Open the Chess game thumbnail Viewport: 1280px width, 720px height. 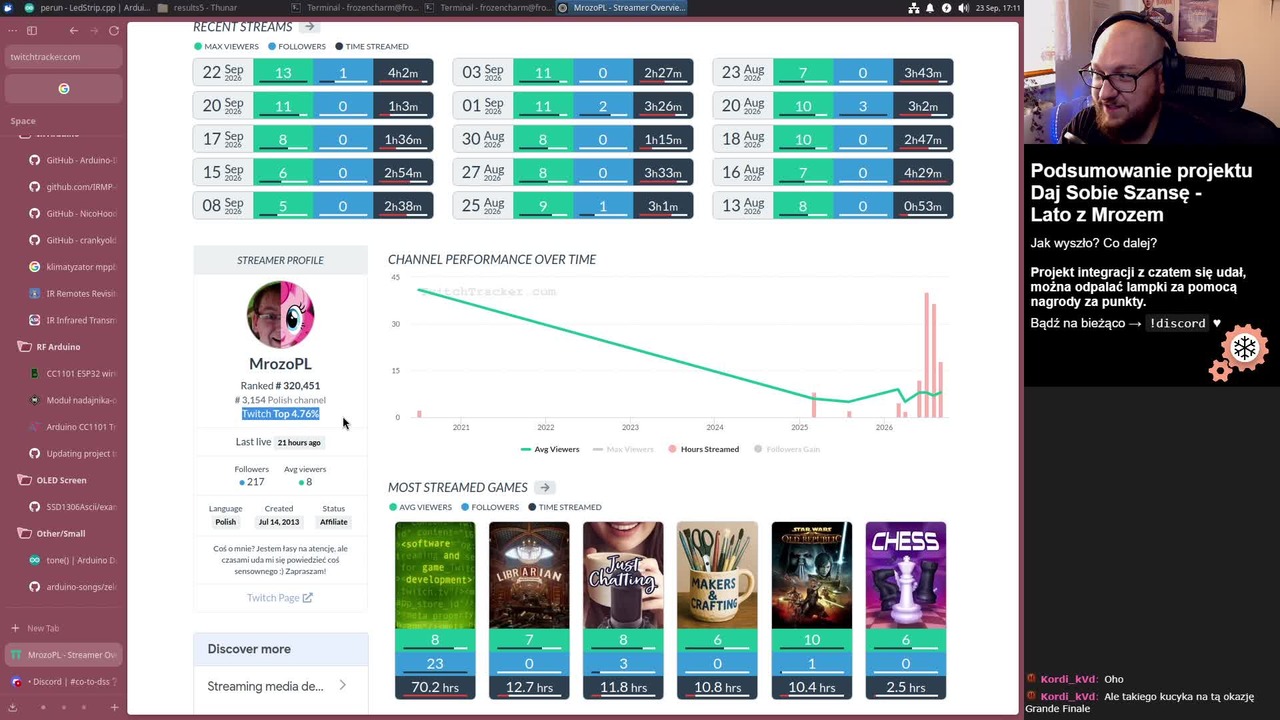tap(905, 575)
